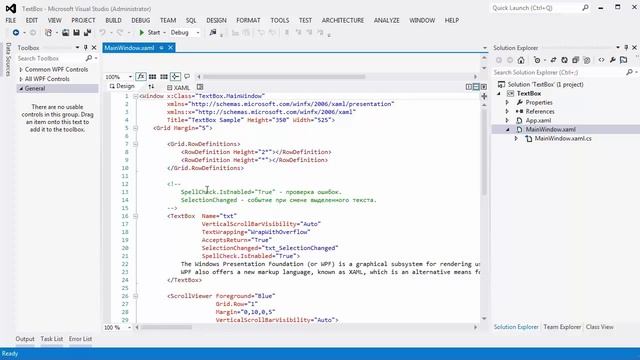Start debugging with the green Start button
This screenshot has height=360, width=640.
click(149, 32)
